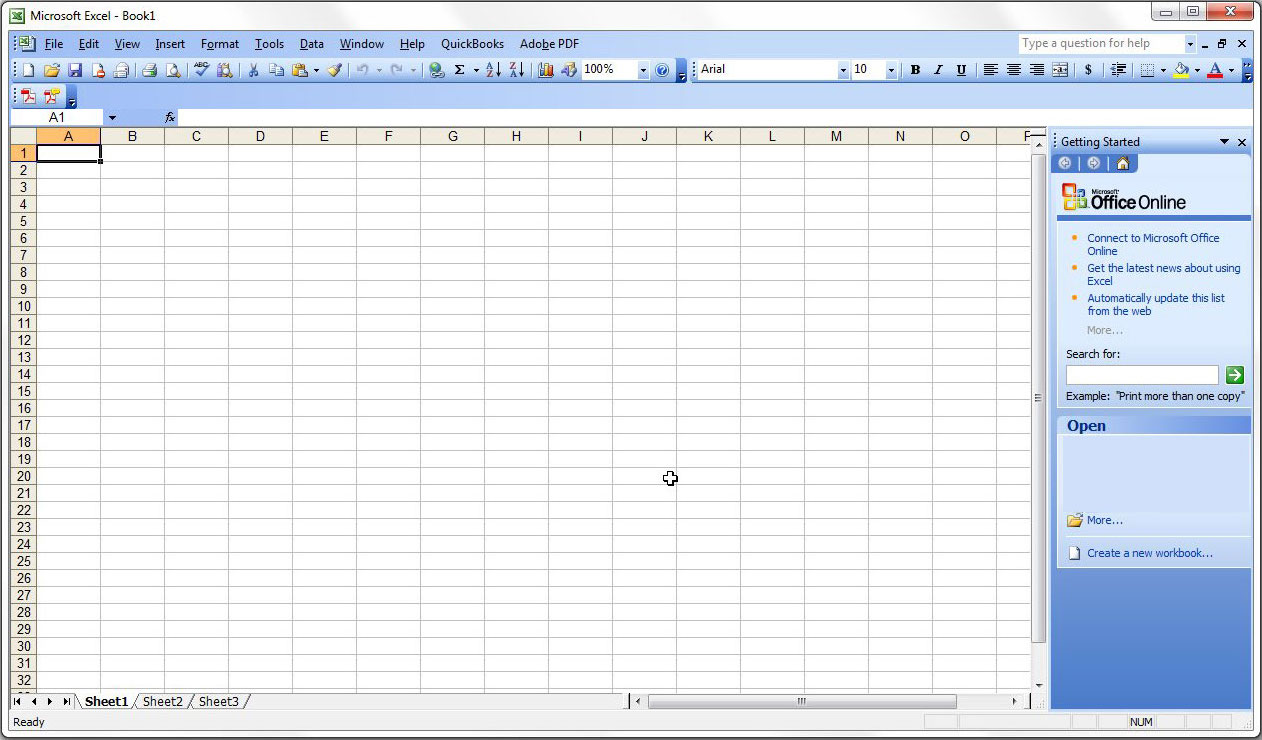Click the Merge and Center icon
This screenshot has width=1262, height=740.
coord(1060,70)
